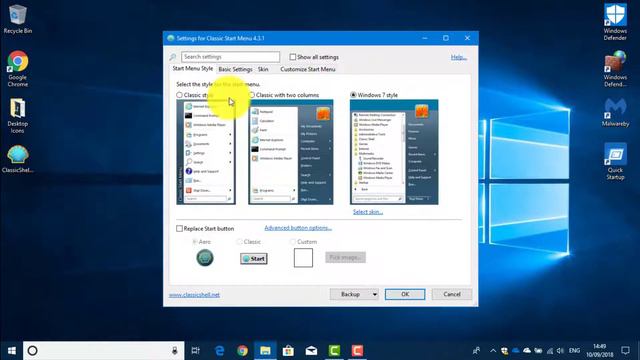This screenshot has width=640, height=360.
Task: Open the top Windows Defender desktop icon
Action: tap(615, 22)
